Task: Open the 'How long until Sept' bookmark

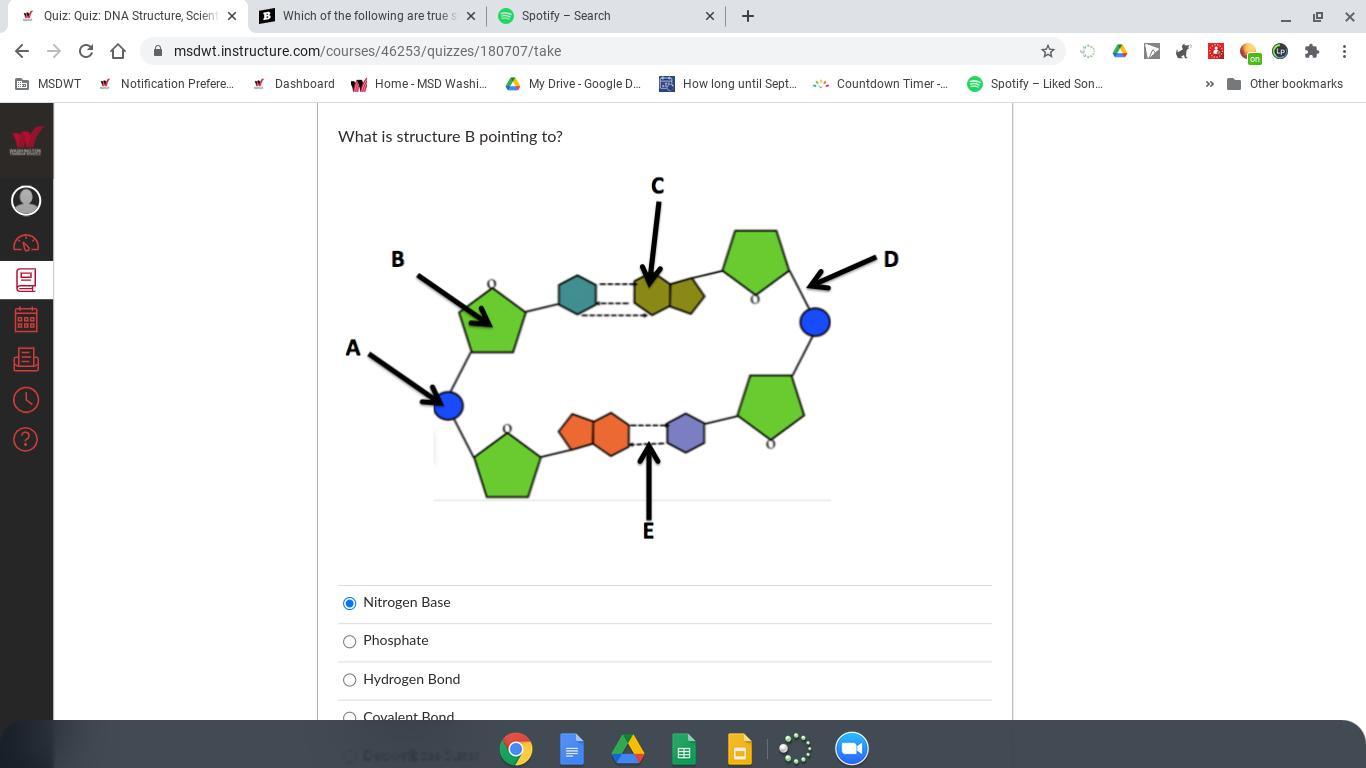Action: coord(728,84)
